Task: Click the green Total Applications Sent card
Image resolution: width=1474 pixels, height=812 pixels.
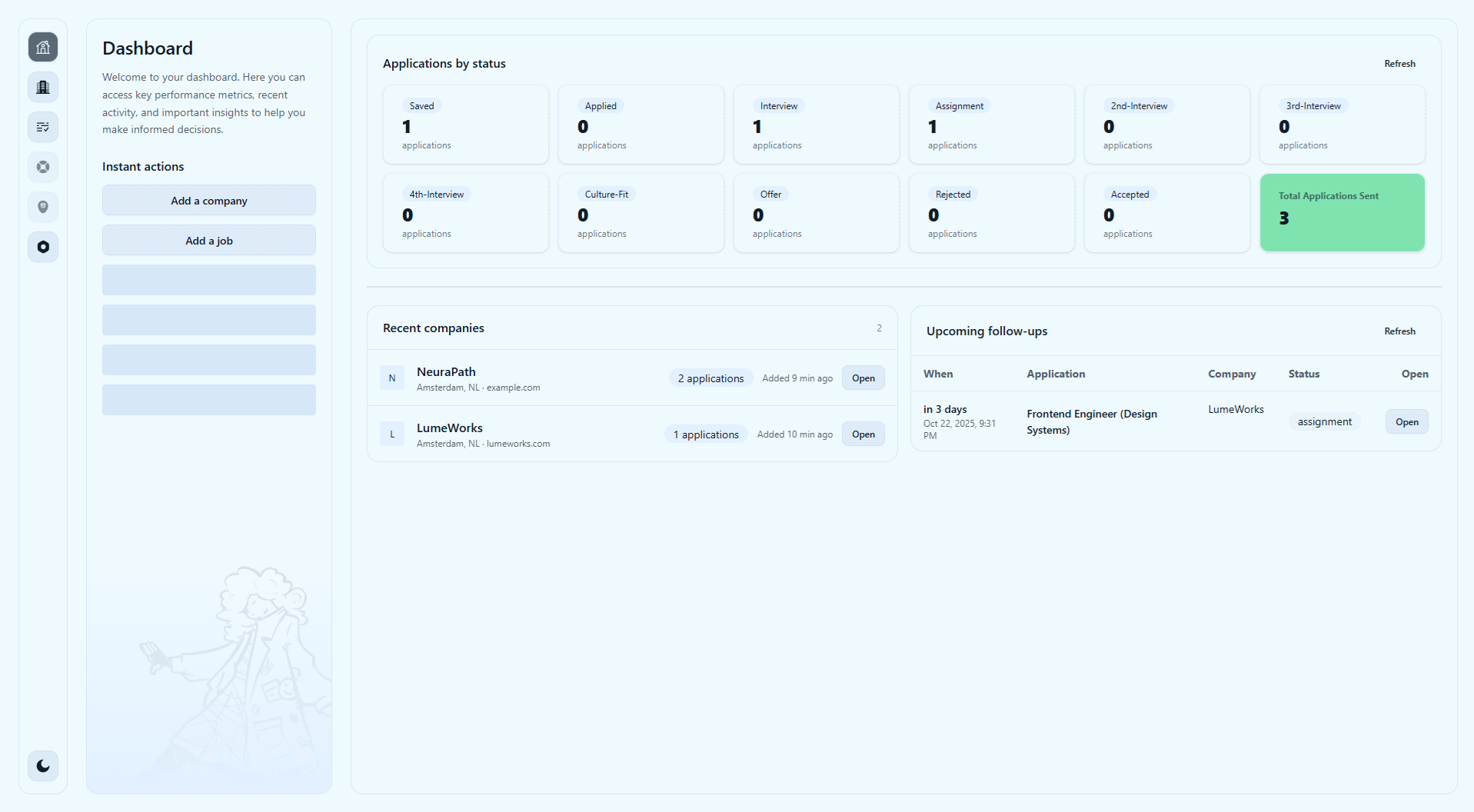Action: pyautogui.click(x=1342, y=212)
